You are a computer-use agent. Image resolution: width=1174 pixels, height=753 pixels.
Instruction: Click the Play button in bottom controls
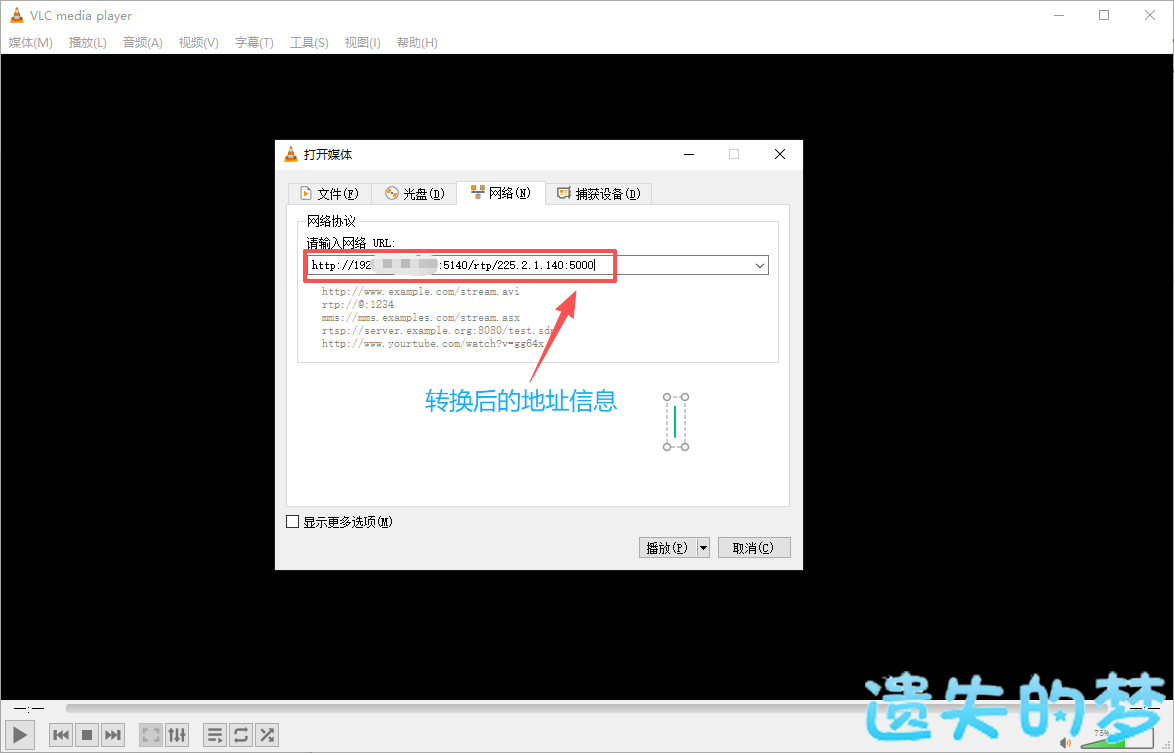19,735
